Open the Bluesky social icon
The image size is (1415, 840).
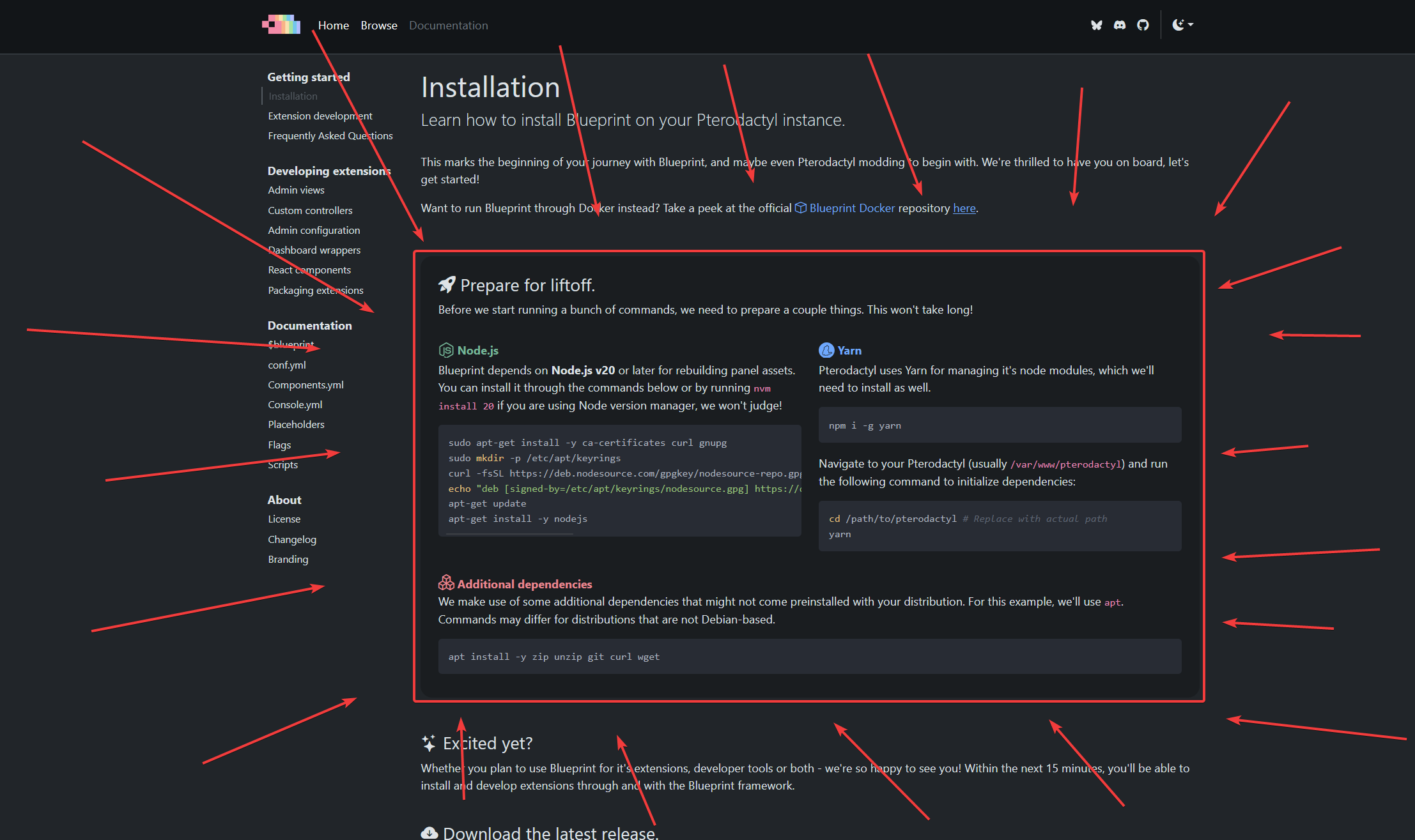1097,25
